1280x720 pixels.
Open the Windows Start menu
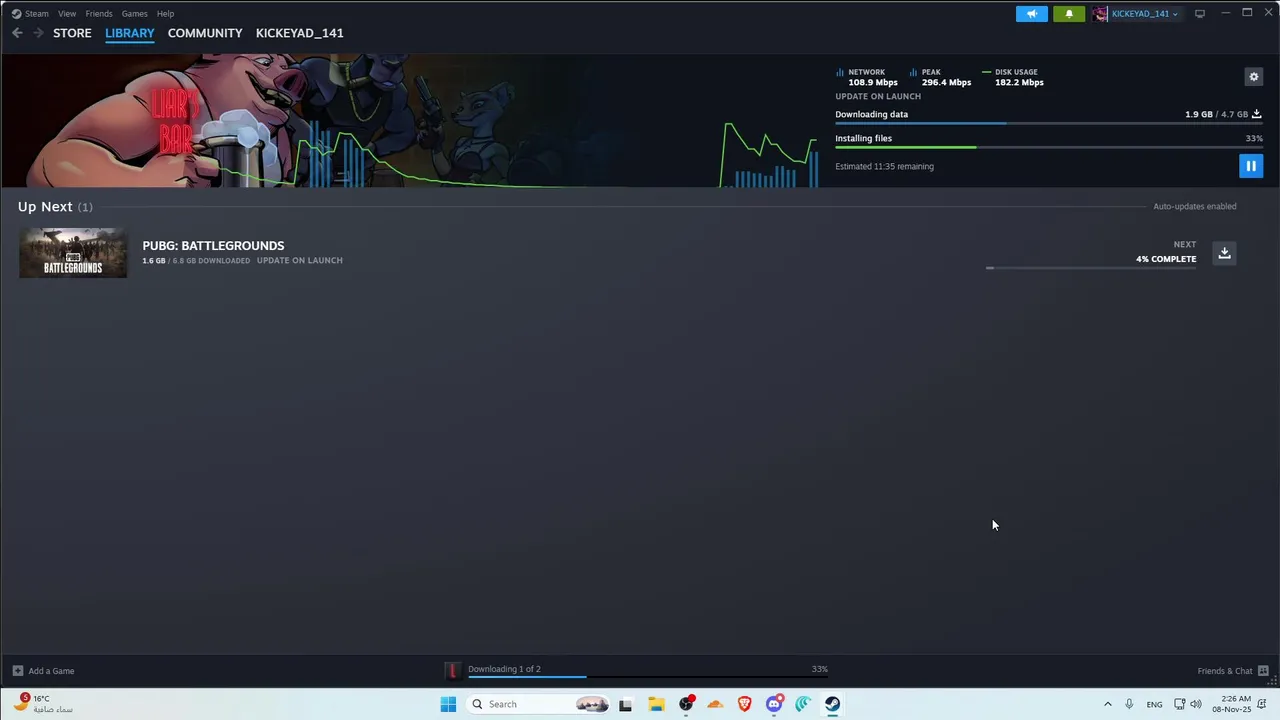coord(448,704)
